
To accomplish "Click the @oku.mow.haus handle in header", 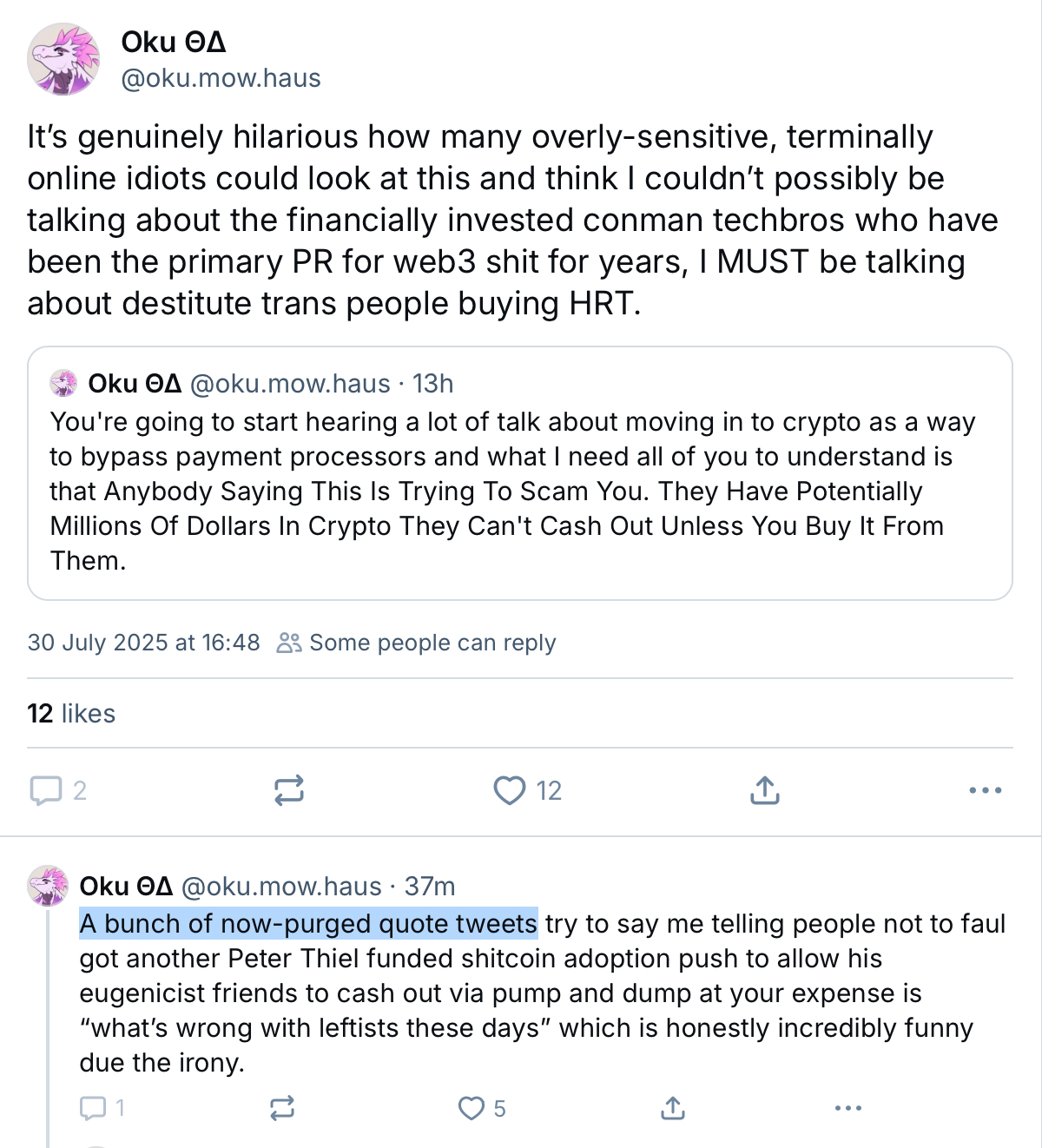I will pos(221,78).
